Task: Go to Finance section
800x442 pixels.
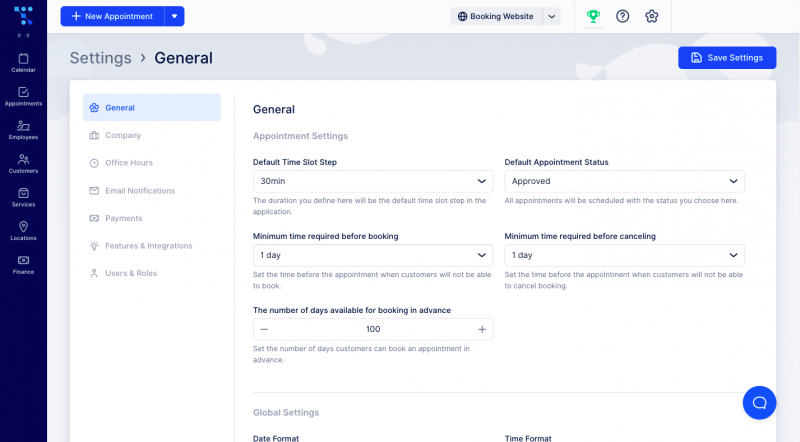Action: click(23, 265)
